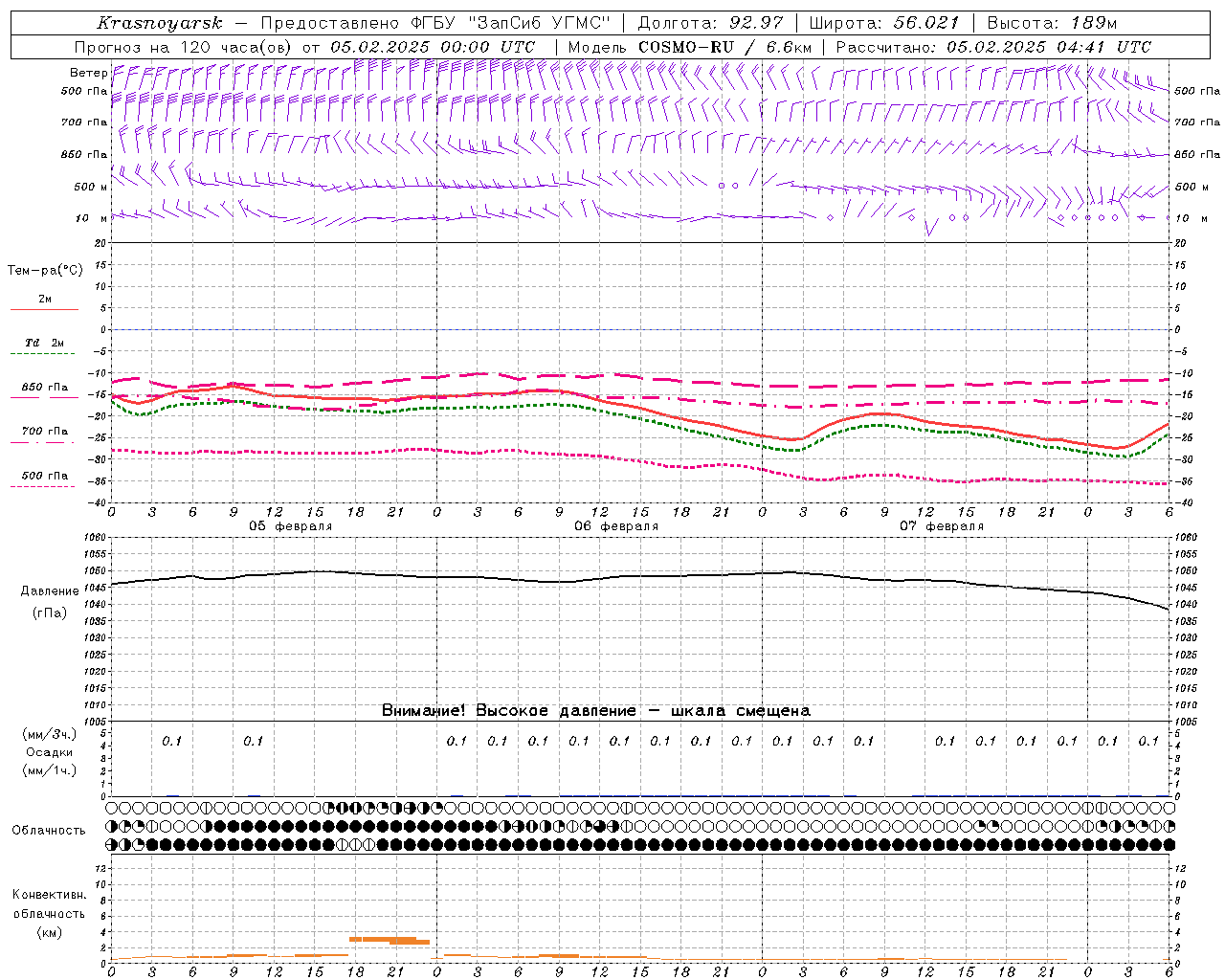
Task: Click the '(мм/1ч.)' precipitation unit label
Action: pyautogui.click(x=50, y=770)
